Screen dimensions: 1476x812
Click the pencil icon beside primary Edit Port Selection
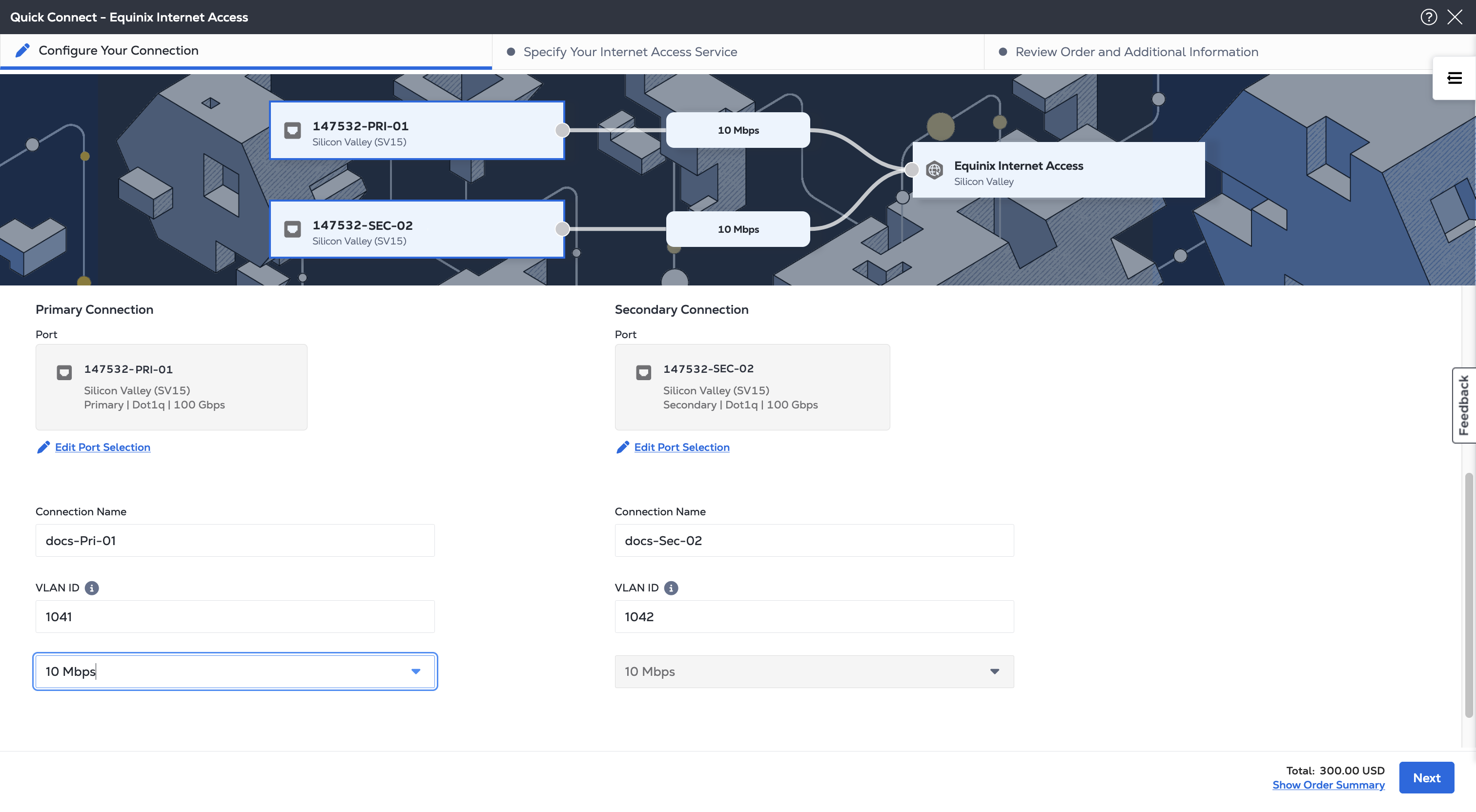[x=43, y=447]
